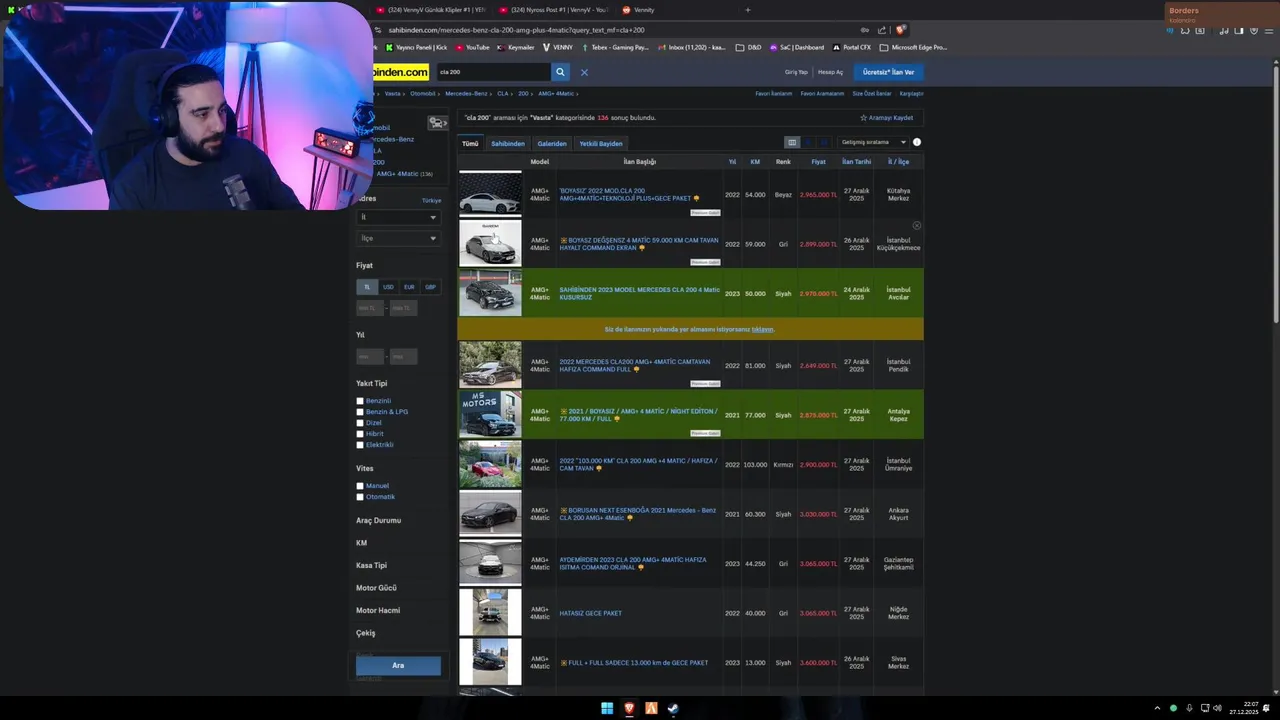
Task: Select the GBP currency option
Action: 430,287
